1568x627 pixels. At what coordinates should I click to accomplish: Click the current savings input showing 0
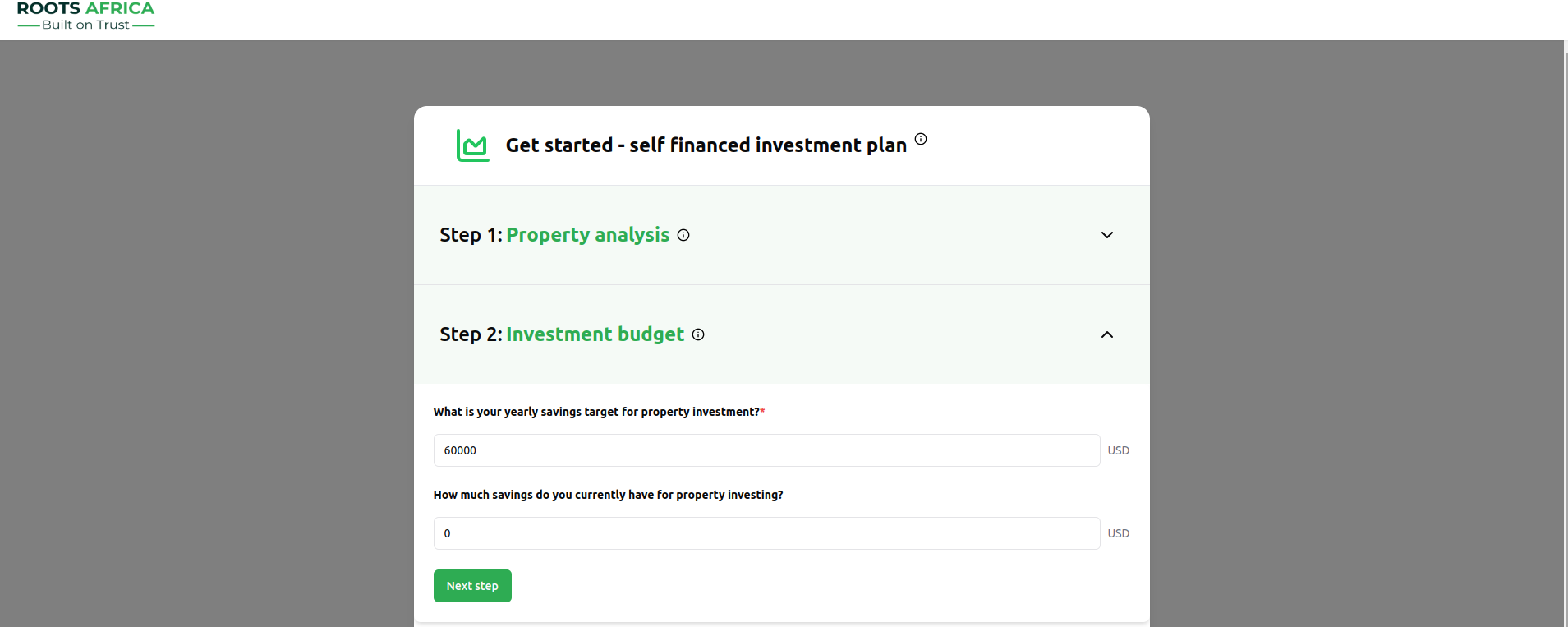[766, 532]
